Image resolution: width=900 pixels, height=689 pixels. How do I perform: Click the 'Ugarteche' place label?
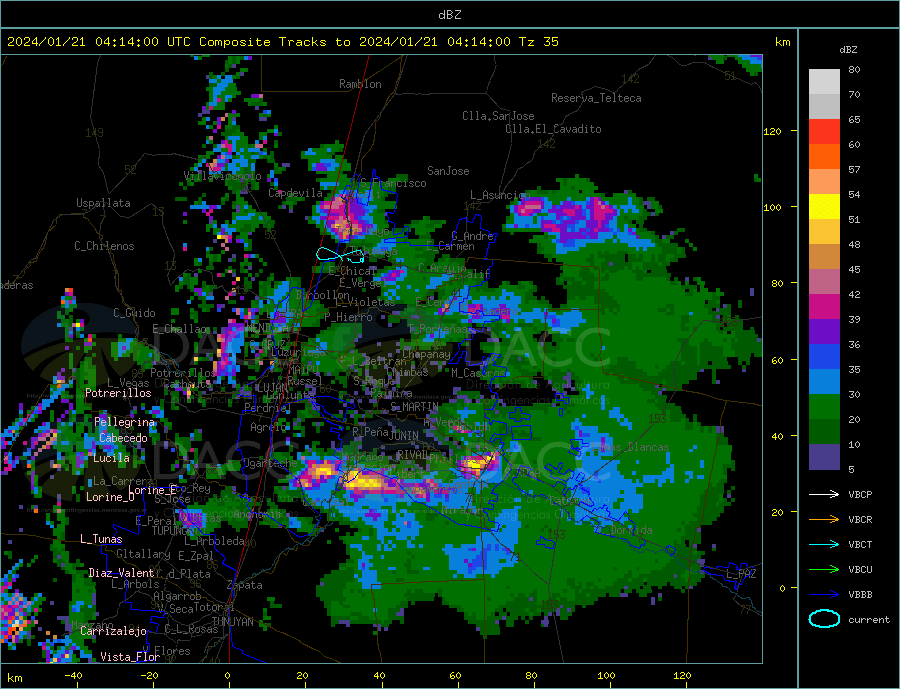tap(270, 463)
